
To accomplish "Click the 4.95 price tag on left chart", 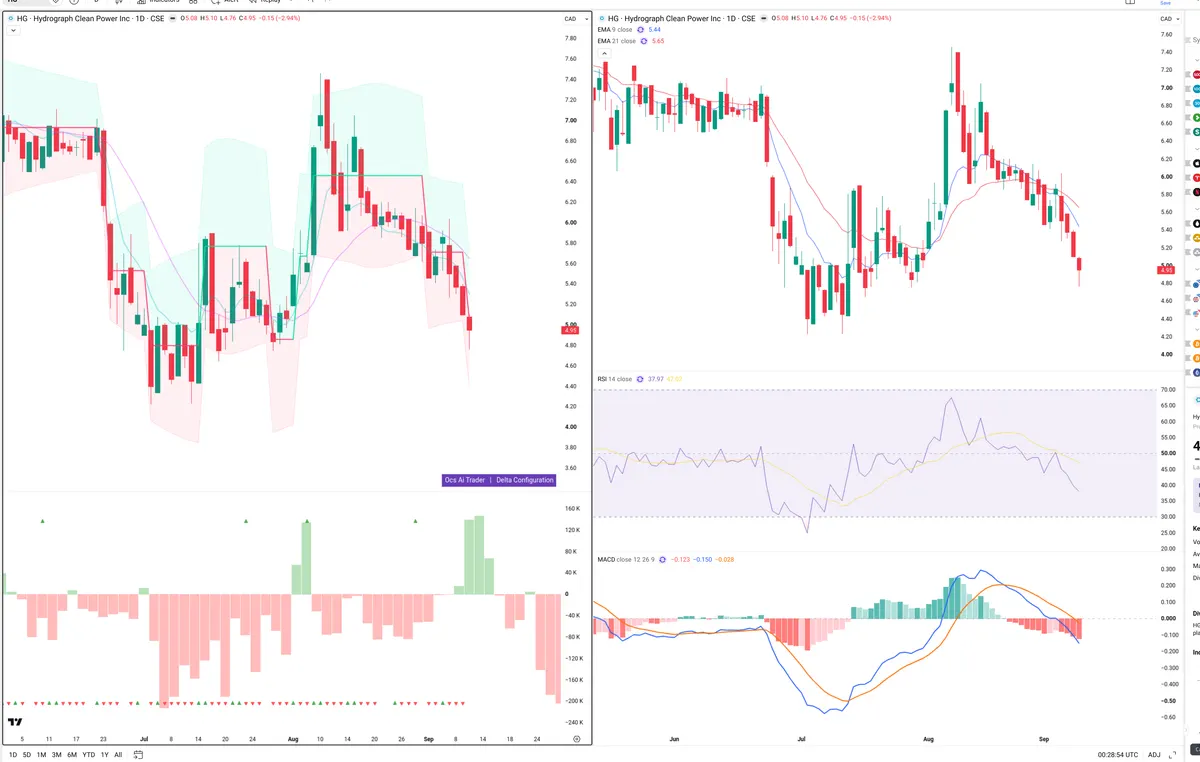I will coord(570,330).
